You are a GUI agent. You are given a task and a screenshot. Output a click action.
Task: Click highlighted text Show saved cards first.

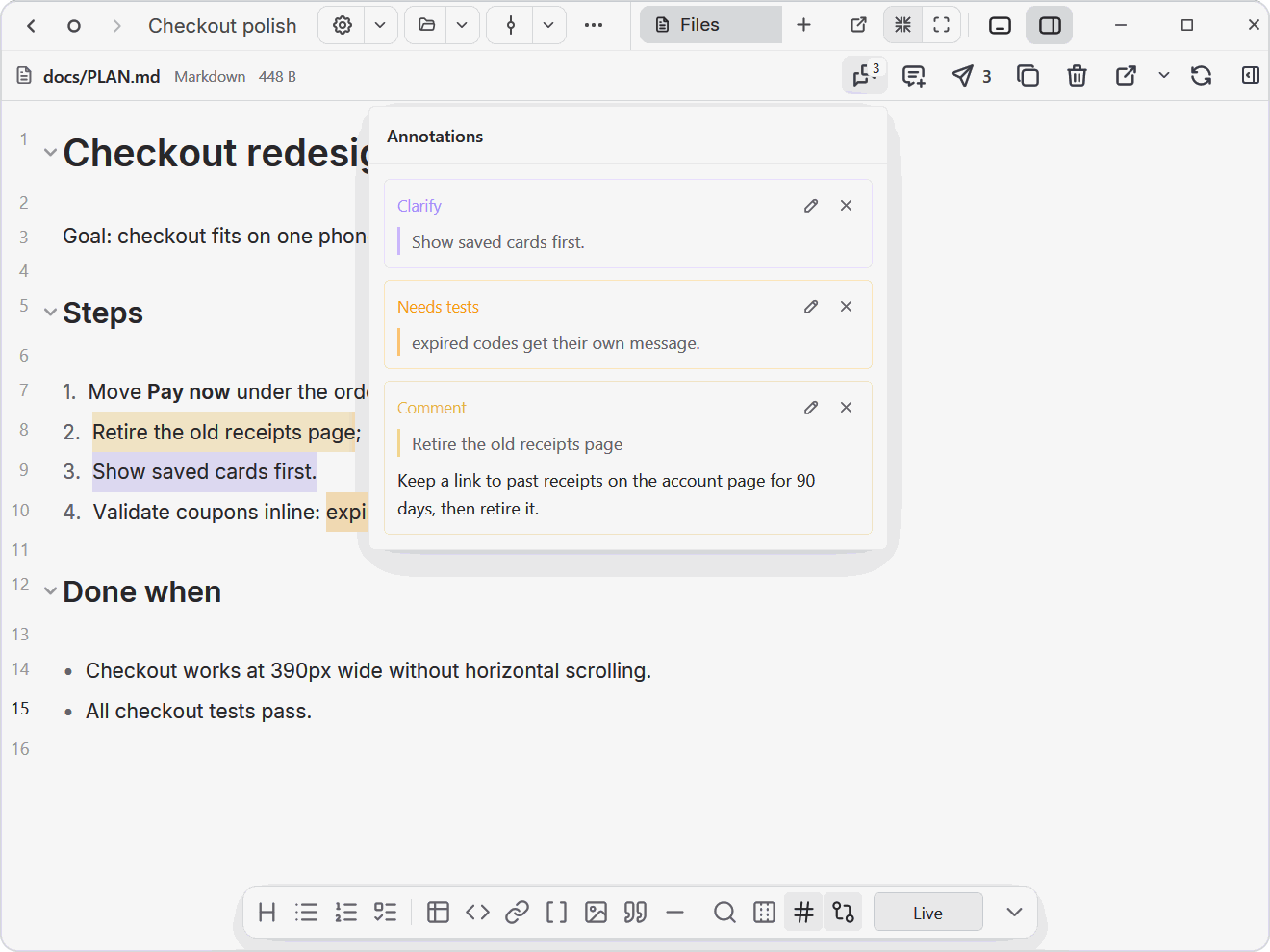(x=205, y=472)
